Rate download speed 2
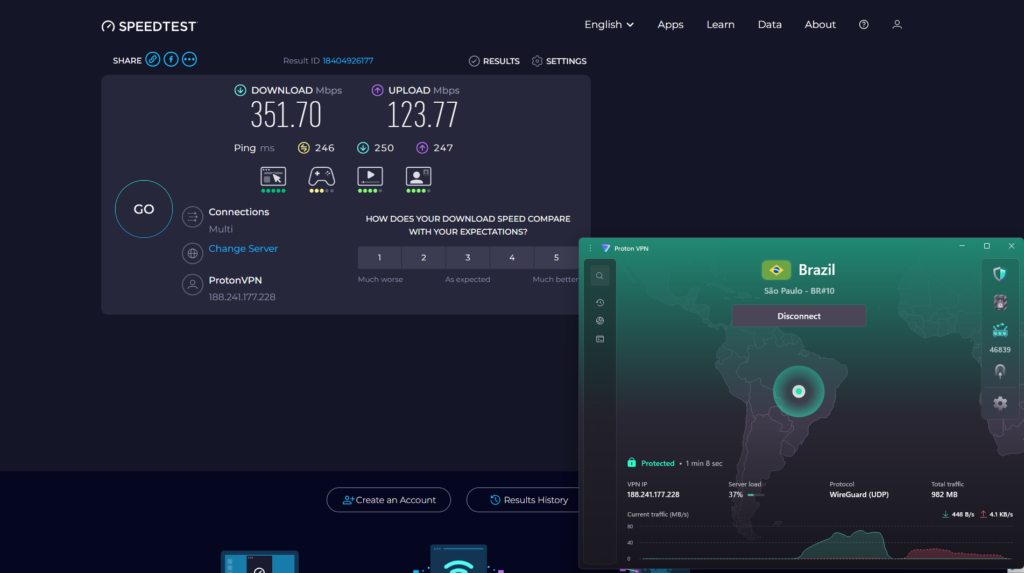The width and height of the screenshot is (1024, 573). point(424,257)
